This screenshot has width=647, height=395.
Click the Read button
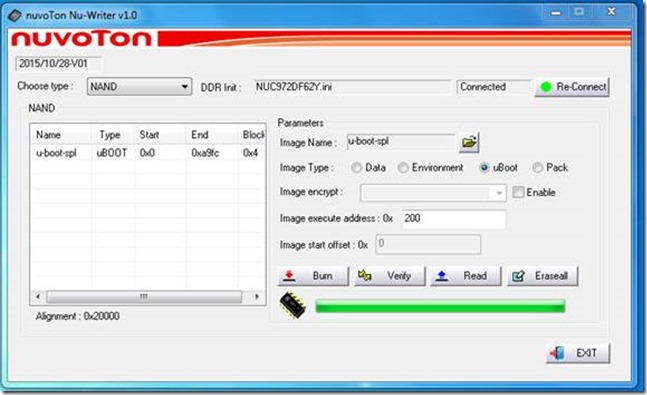[466, 276]
